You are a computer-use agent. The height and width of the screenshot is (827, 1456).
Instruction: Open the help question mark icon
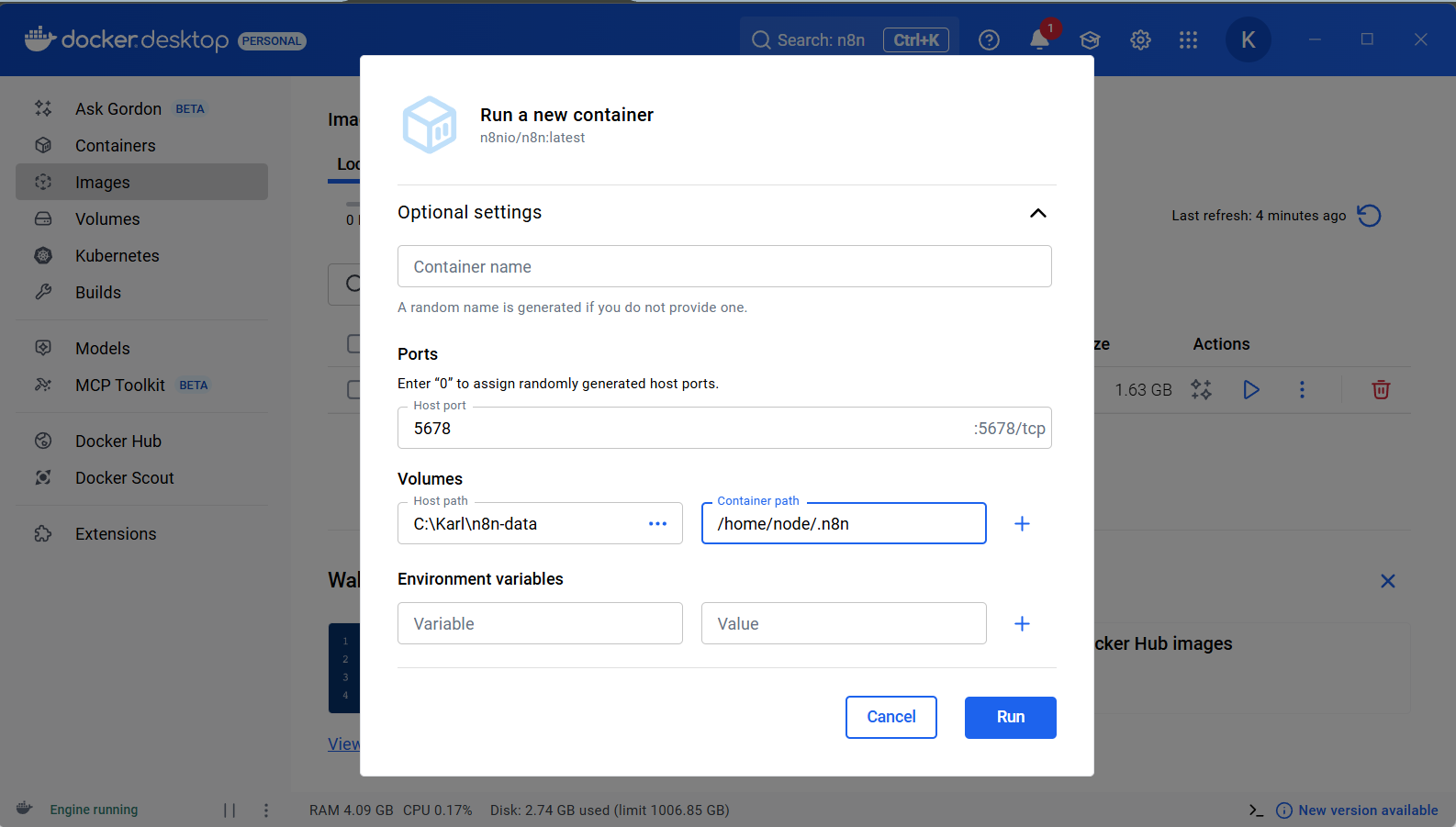tap(989, 39)
